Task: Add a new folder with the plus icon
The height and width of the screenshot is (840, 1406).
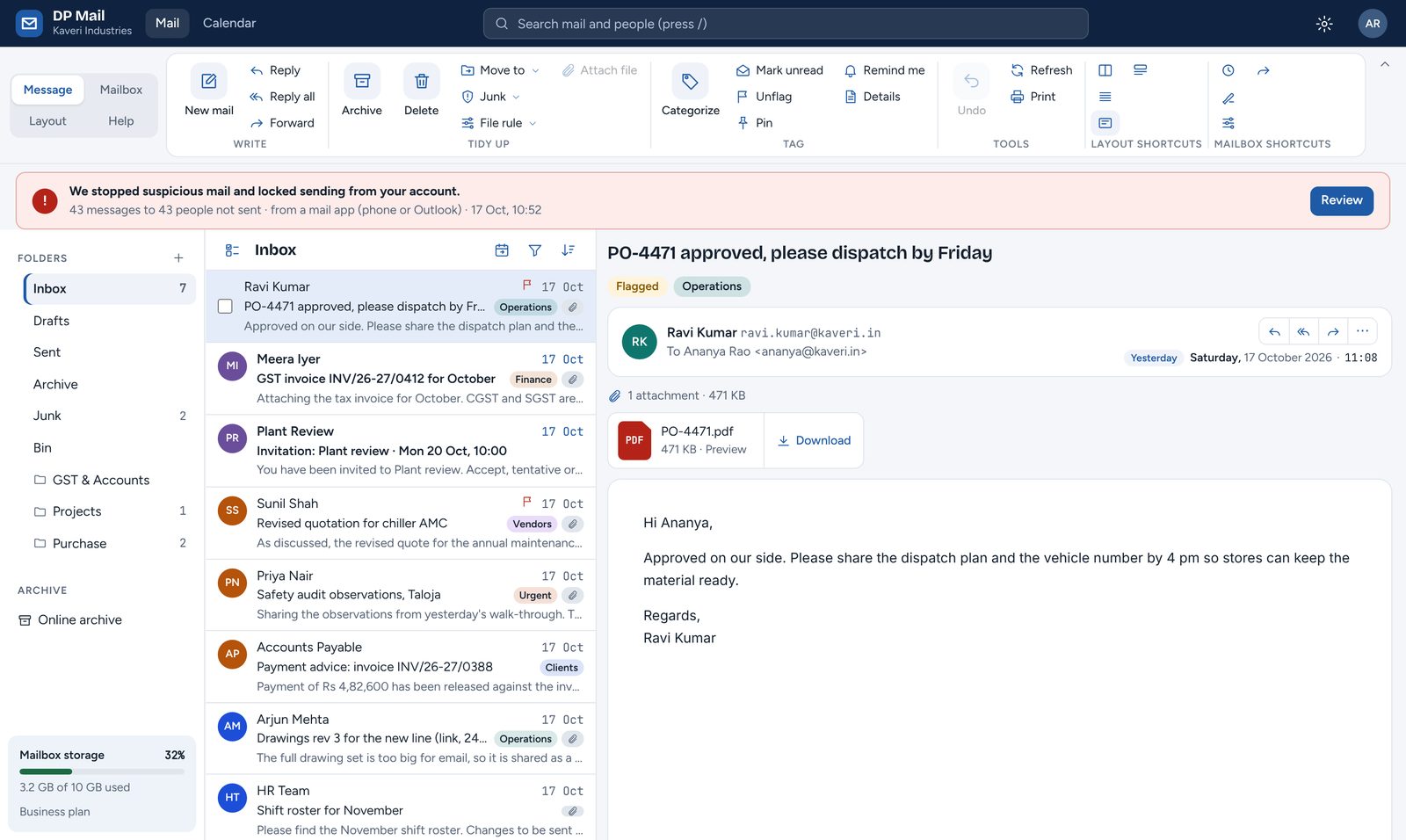Action: coord(178,258)
